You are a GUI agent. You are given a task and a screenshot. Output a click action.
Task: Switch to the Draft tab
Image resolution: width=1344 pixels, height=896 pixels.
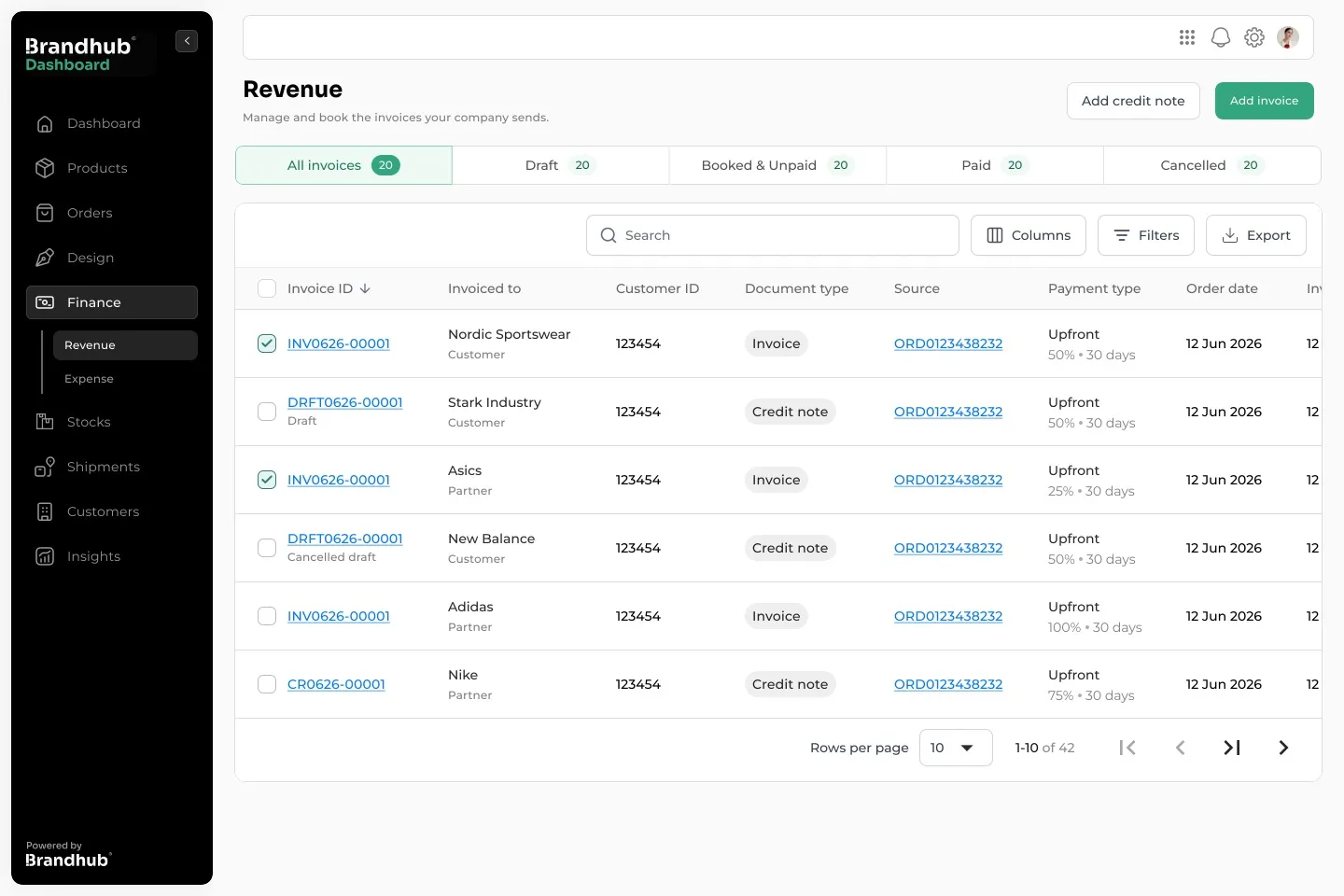(x=560, y=165)
